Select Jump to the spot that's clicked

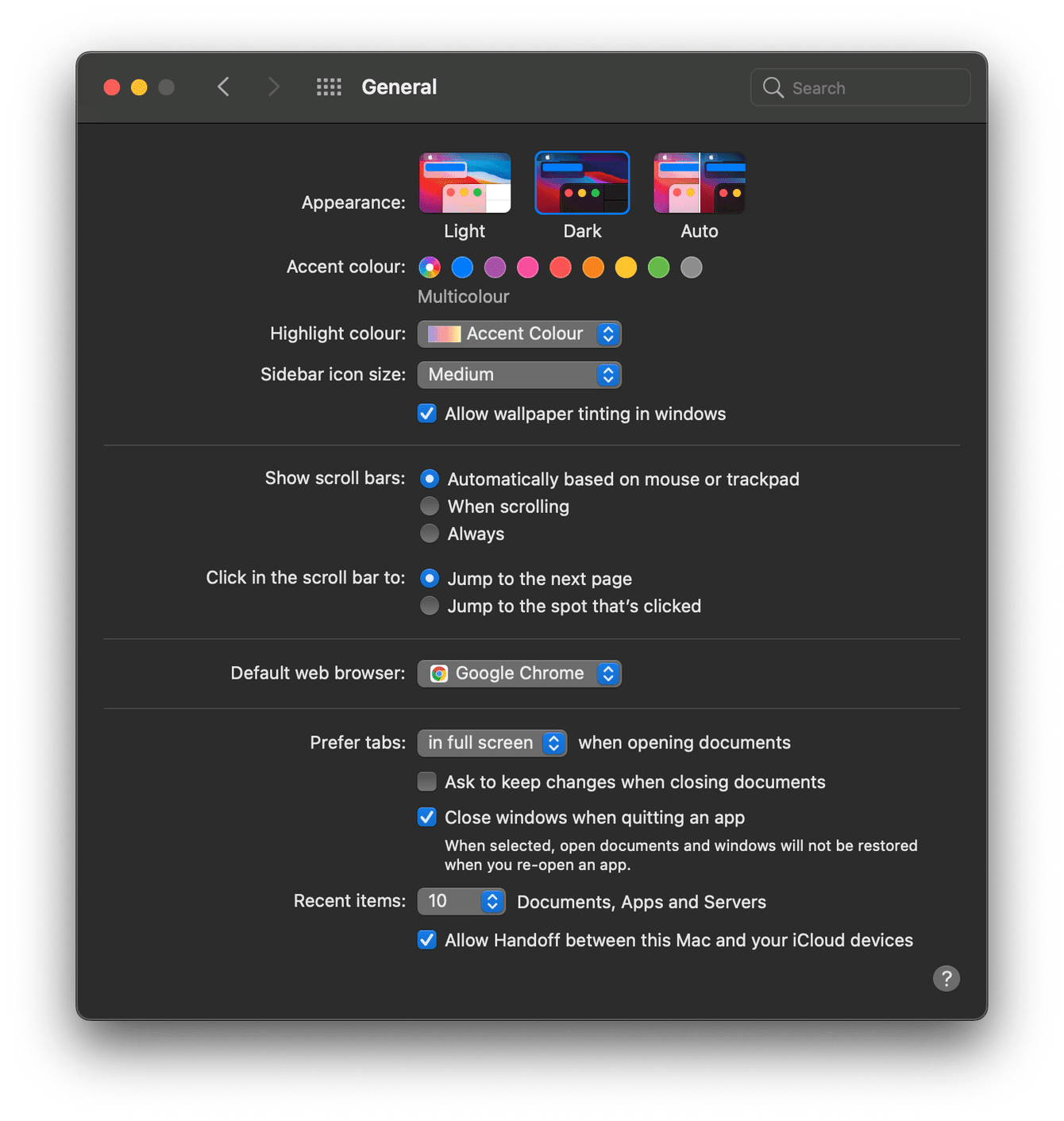tap(430, 605)
